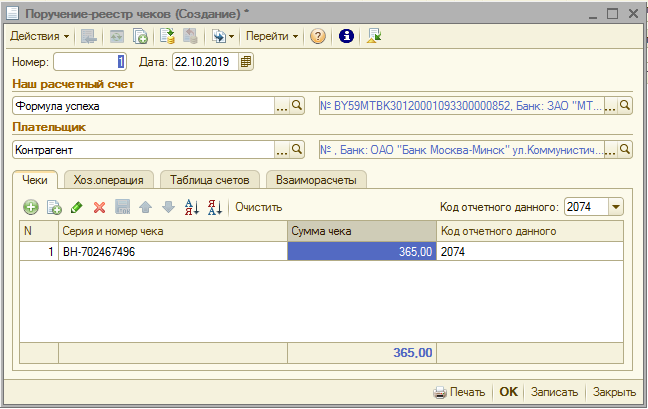
Task: Click Очистить to clear the checks table
Action: pyautogui.click(x=259, y=207)
